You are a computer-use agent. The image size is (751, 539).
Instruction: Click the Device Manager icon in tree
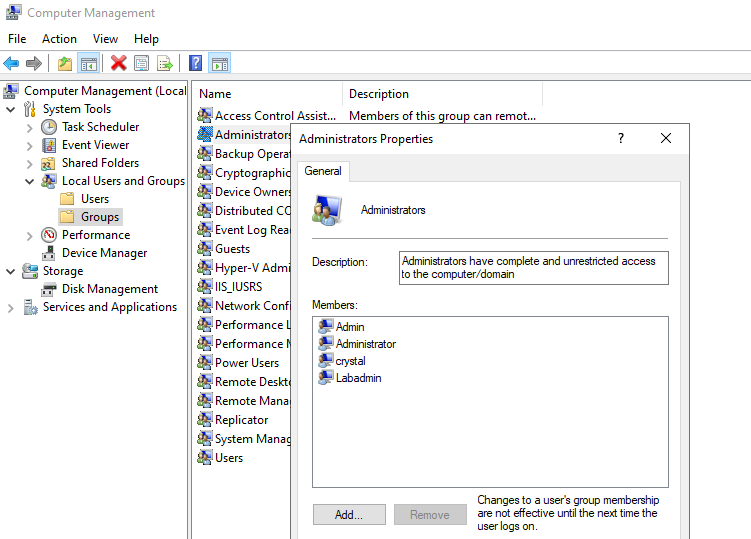(48, 253)
